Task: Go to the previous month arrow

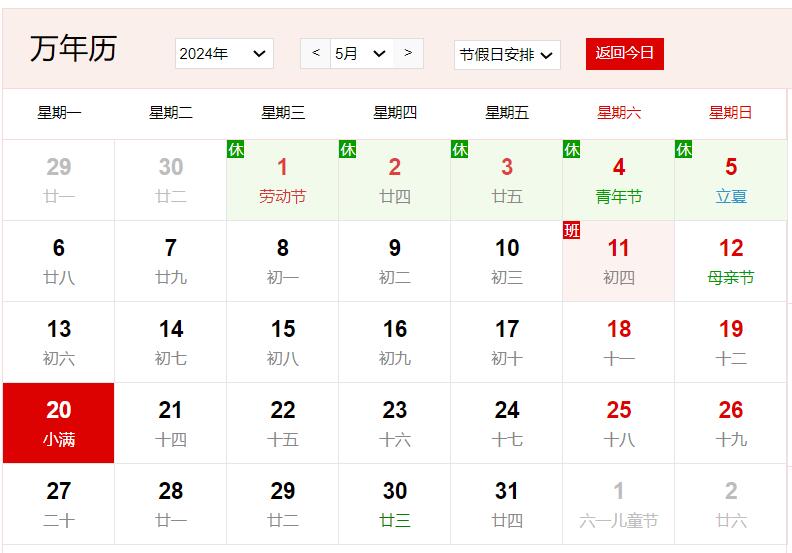Action: click(x=316, y=53)
